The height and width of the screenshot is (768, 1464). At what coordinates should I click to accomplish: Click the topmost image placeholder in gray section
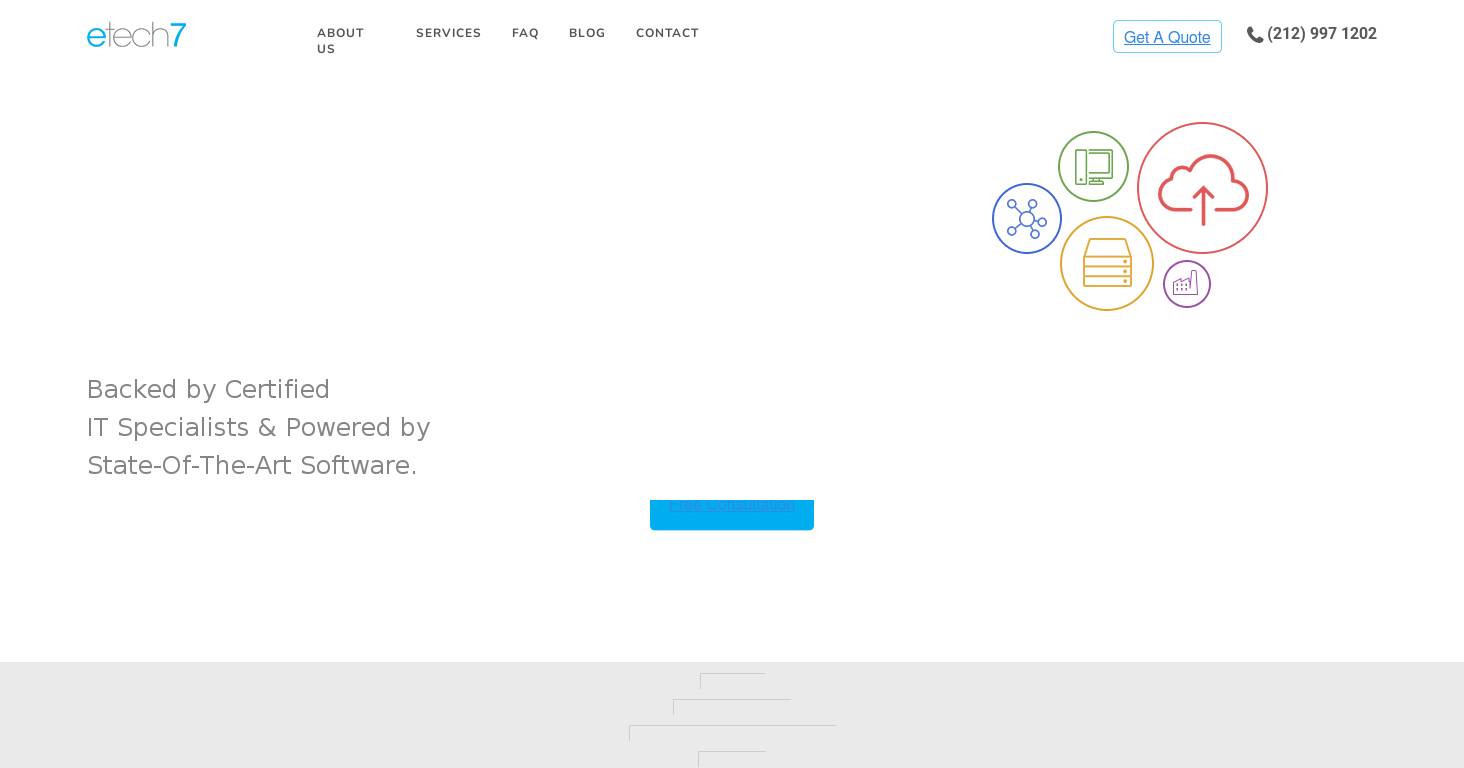732,681
